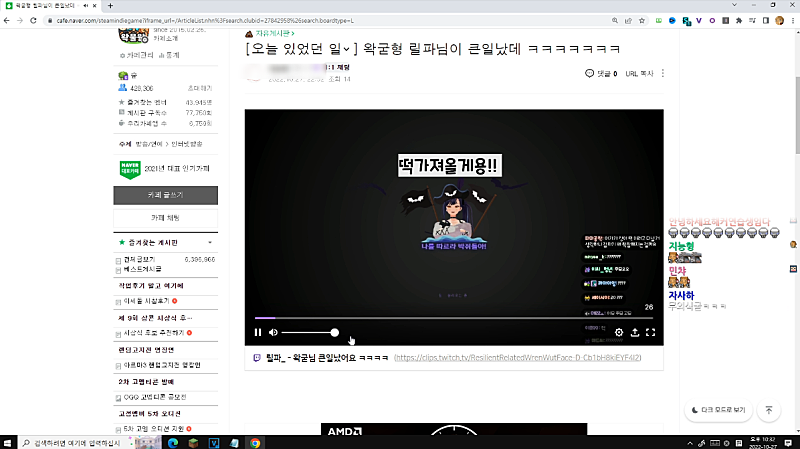This screenshot has width=800, height=449.
Task: Jump back to the page top
Action: [x=769, y=410]
